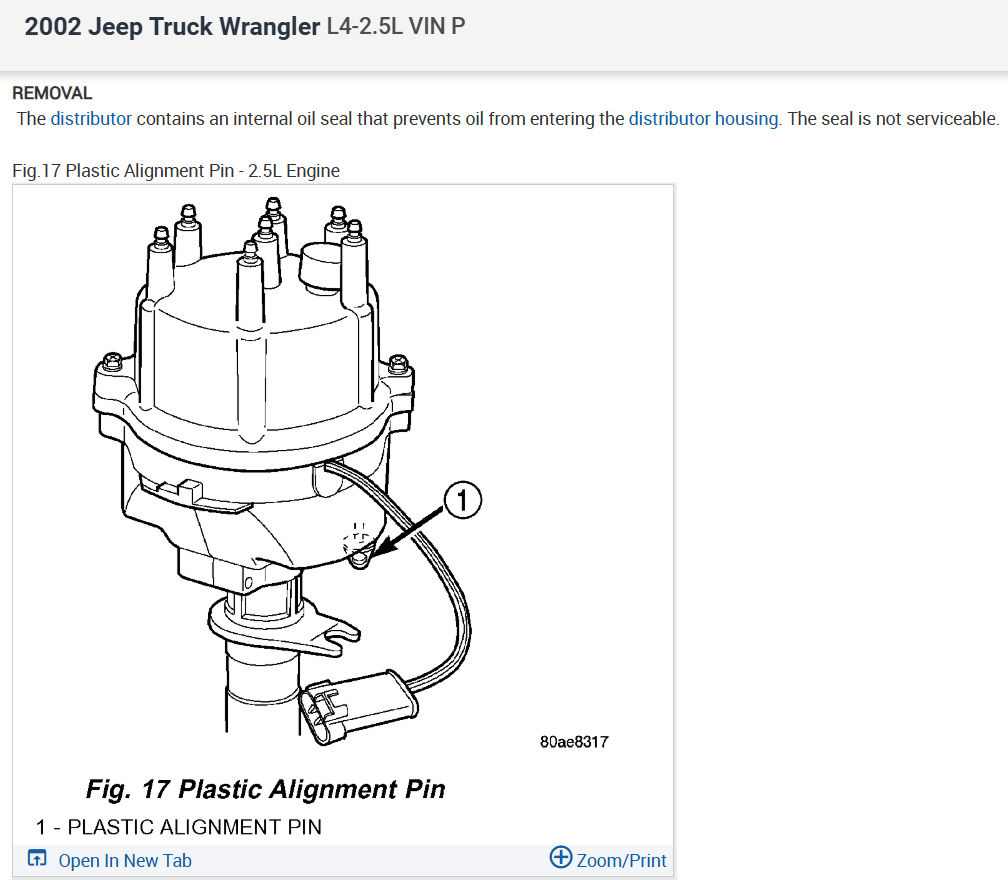This screenshot has width=1008, height=880.
Task: Click the Zoom/Print plus icon
Action: [x=561, y=857]
